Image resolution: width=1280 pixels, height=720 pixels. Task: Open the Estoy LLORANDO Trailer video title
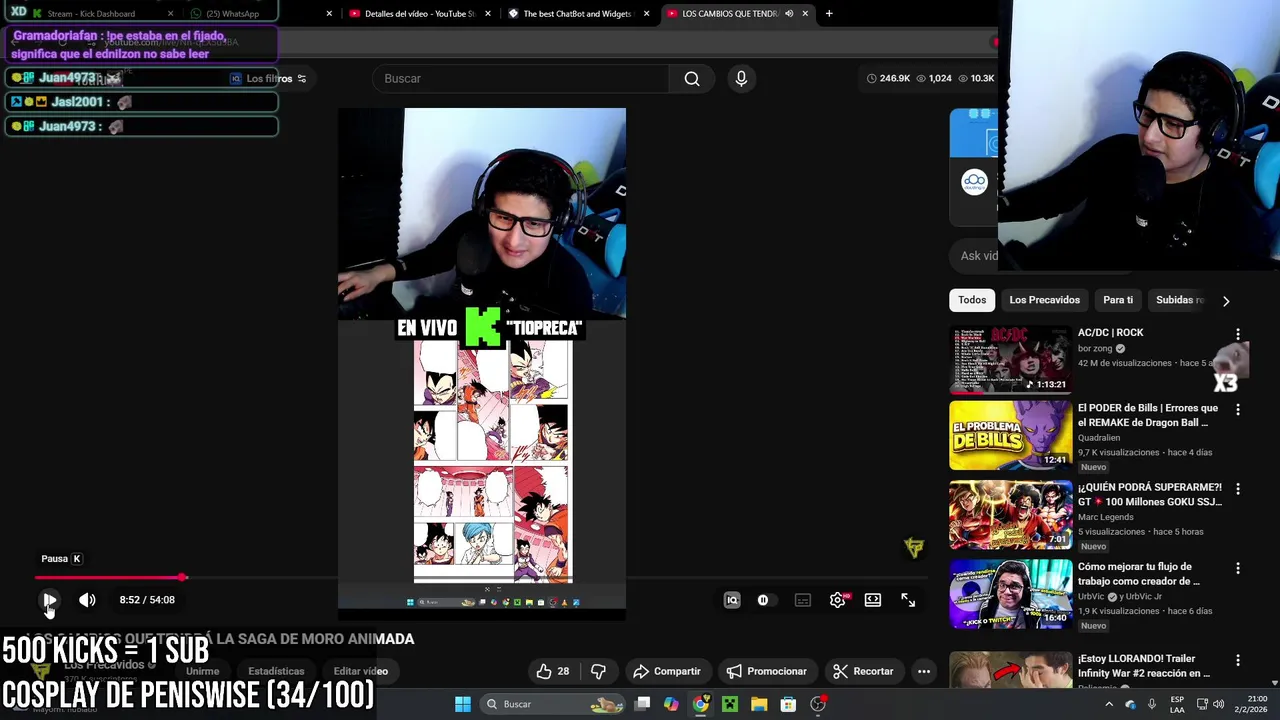[x=1144, y=666]
